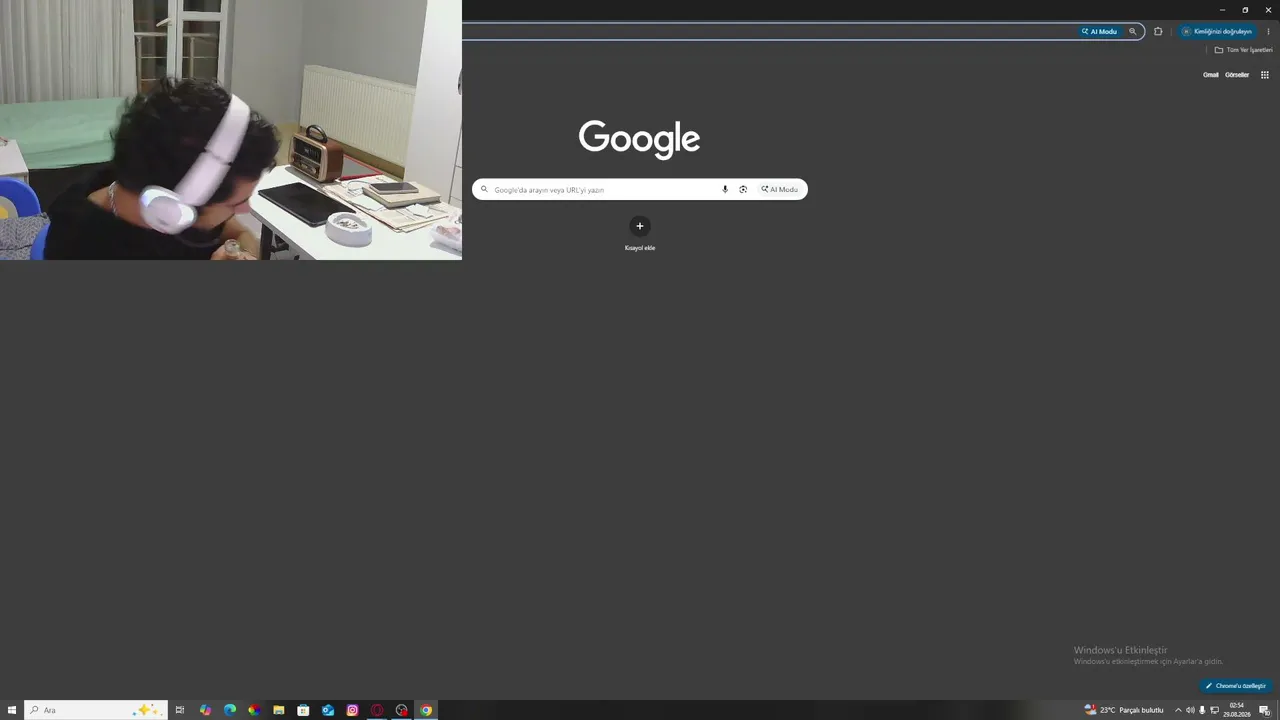Open the multicolor circle app on taskbar
Screen dimensions: 1280x720
pos(254,710)
